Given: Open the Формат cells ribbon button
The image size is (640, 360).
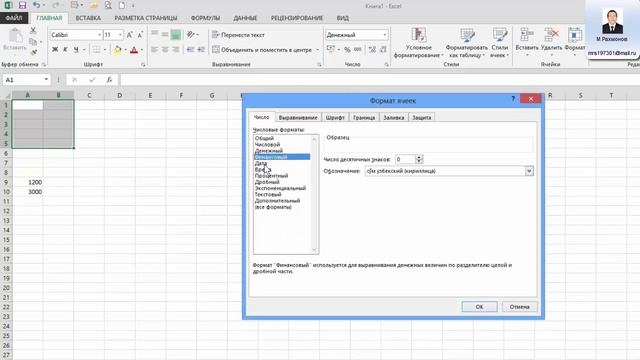Looking at the screenshot, I should (x=575, y=42).
